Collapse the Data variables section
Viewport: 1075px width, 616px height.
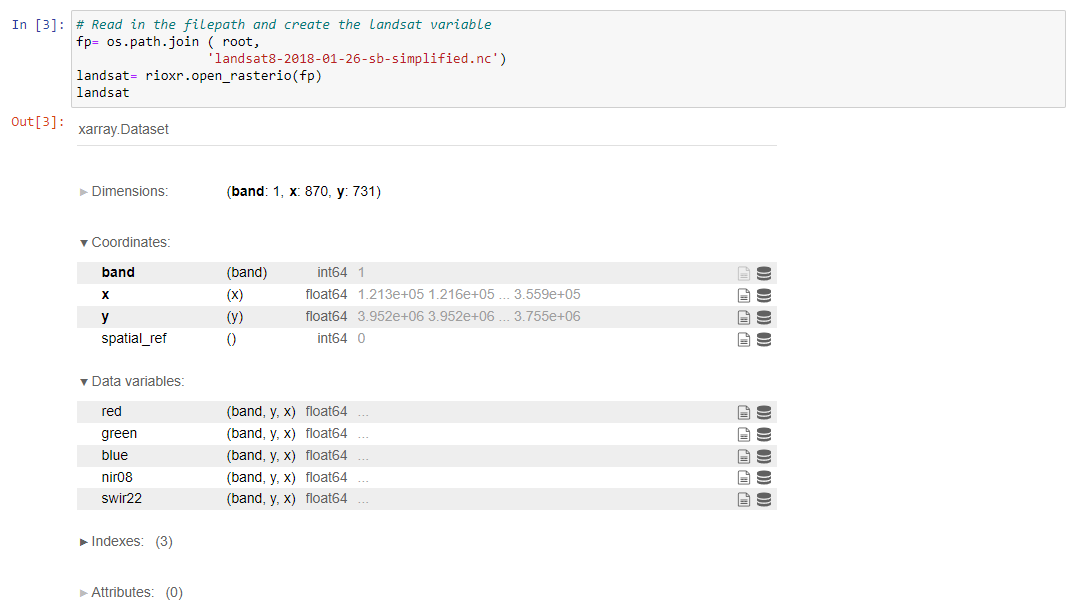click(x=137, y=381)
